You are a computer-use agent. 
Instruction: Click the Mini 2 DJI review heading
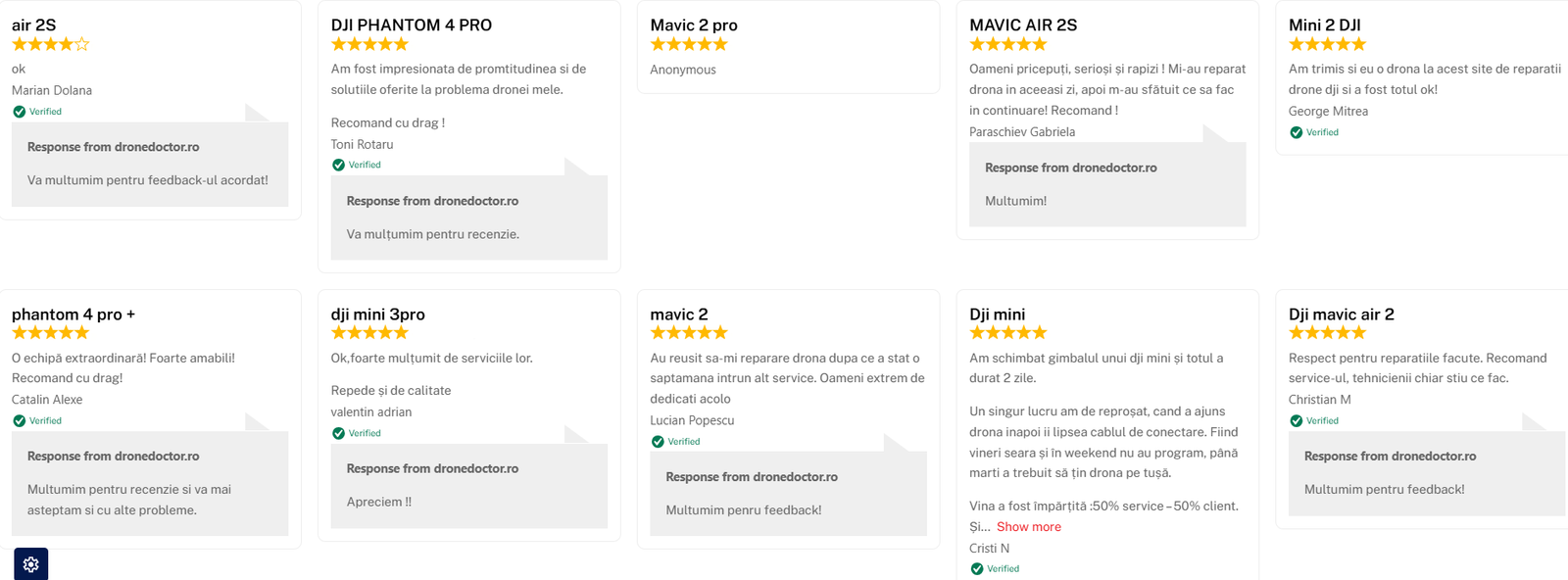[x=1324, y=25]
